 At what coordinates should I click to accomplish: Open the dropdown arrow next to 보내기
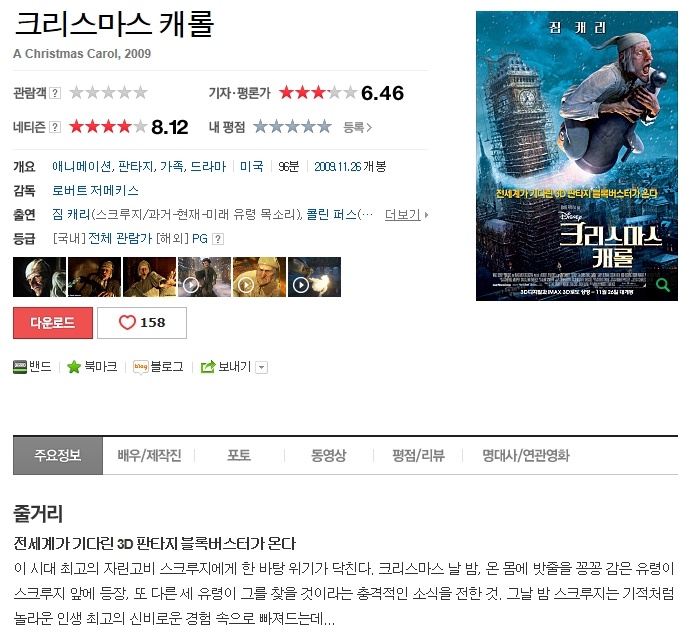tap(261, 367)
